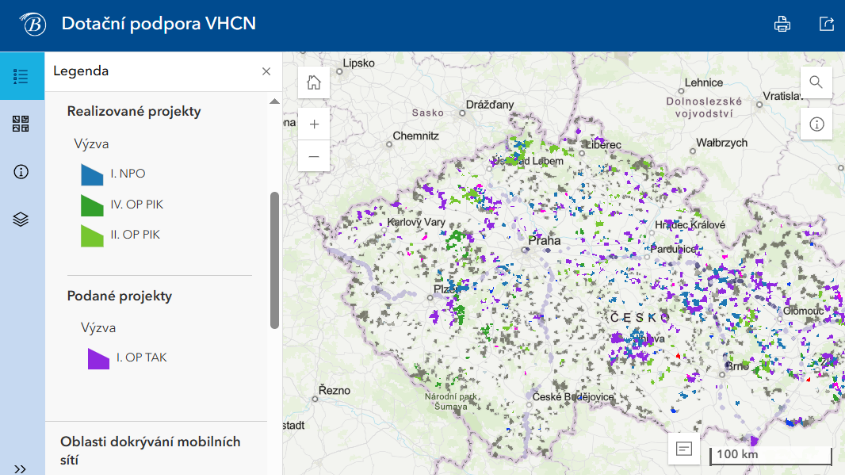
Task: Click the Bentley logo in the header
Action: [x=32, y=24]
